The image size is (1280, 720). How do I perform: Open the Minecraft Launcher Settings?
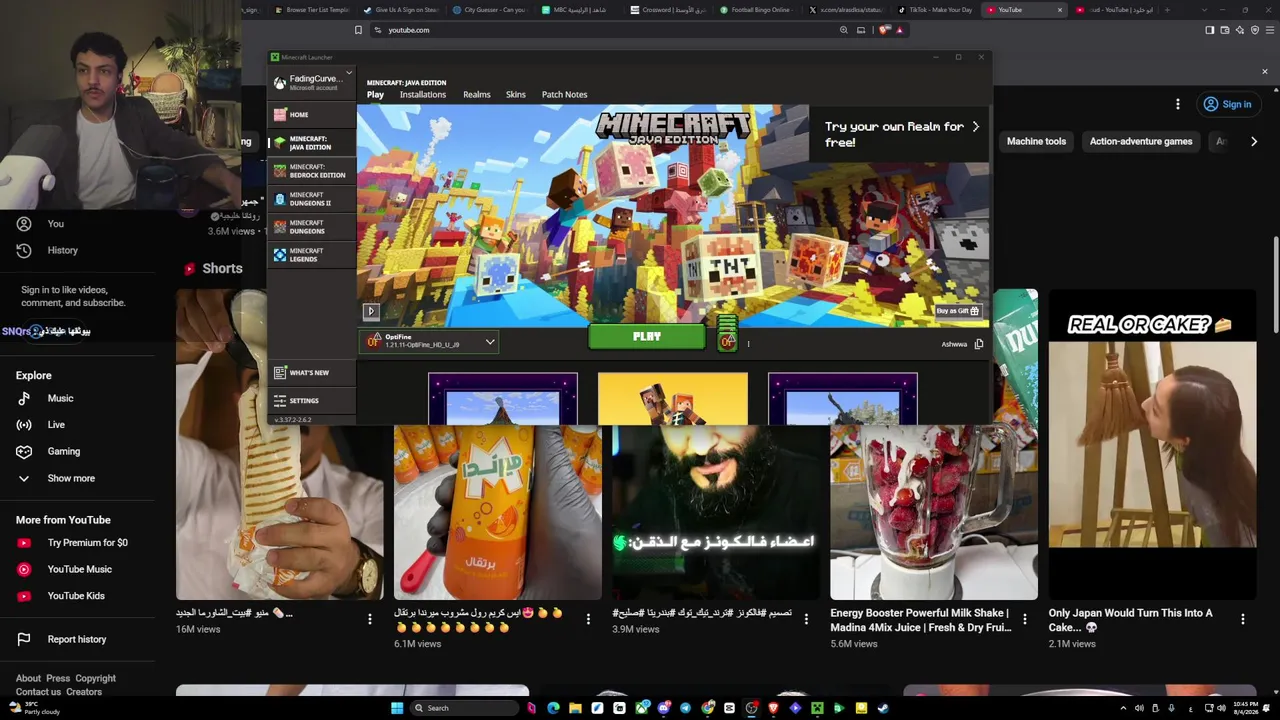(311, 400)
